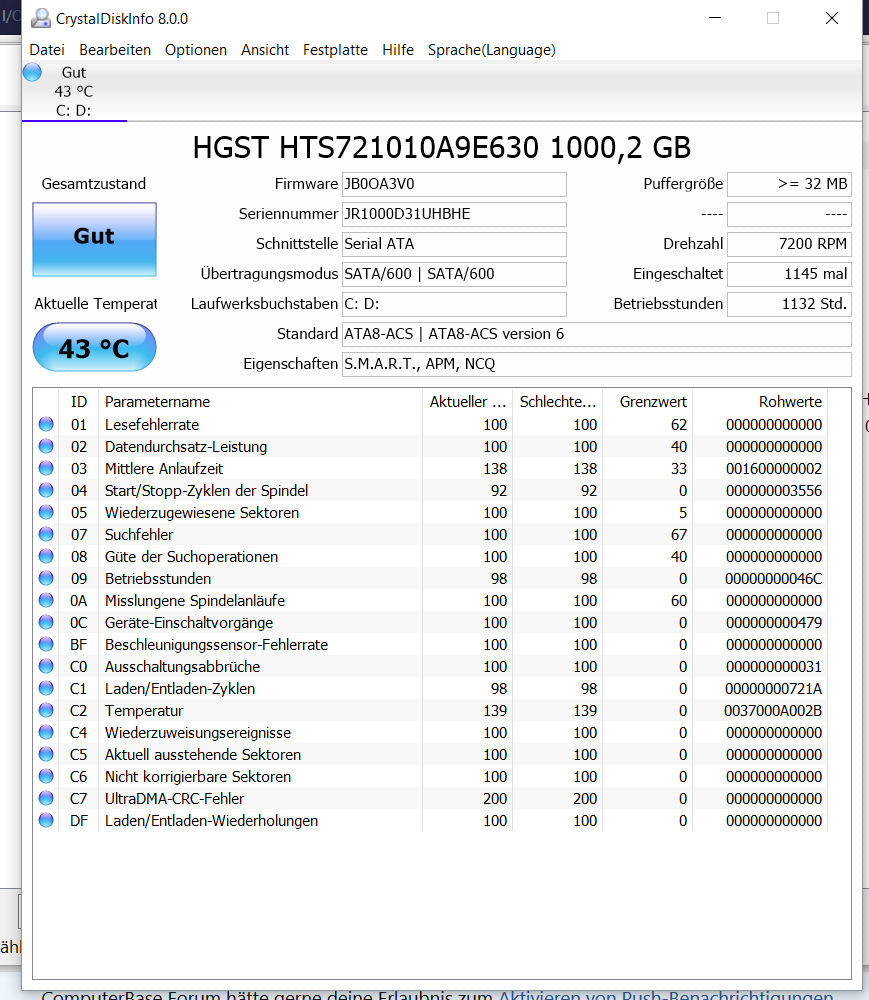Click the Aktueller column header
The height and width of the screenshot is (1000, 869).
pos(467,402)
